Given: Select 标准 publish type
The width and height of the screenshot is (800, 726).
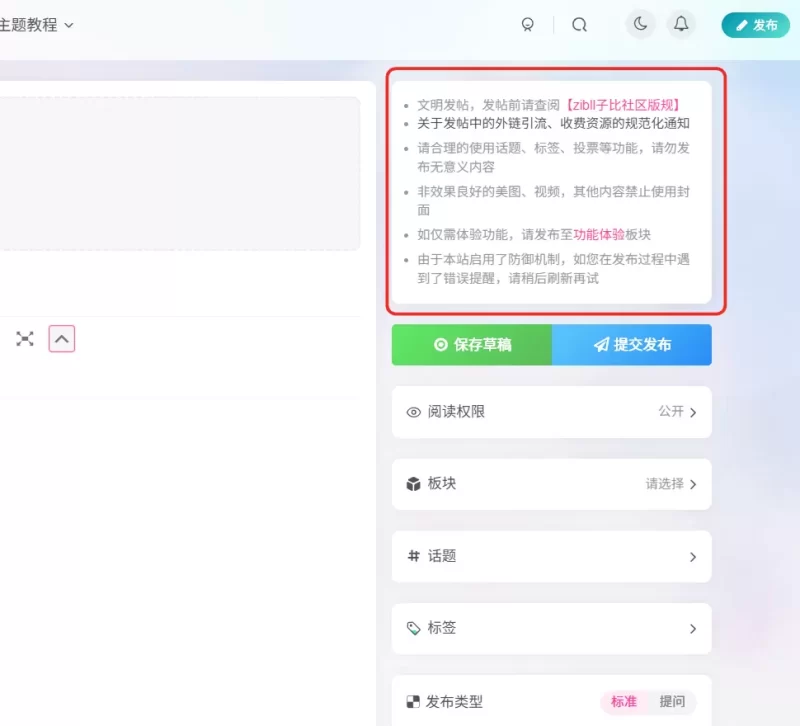Looking at the screenshot, I should pyautogui.click(x=623, y=702).
